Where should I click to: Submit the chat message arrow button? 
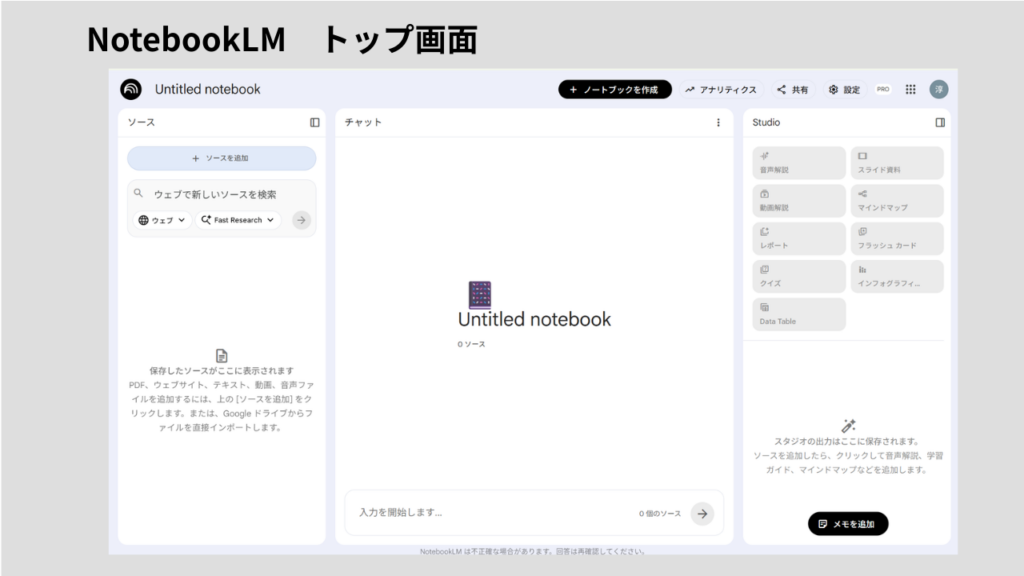click(x=702, y=513)
